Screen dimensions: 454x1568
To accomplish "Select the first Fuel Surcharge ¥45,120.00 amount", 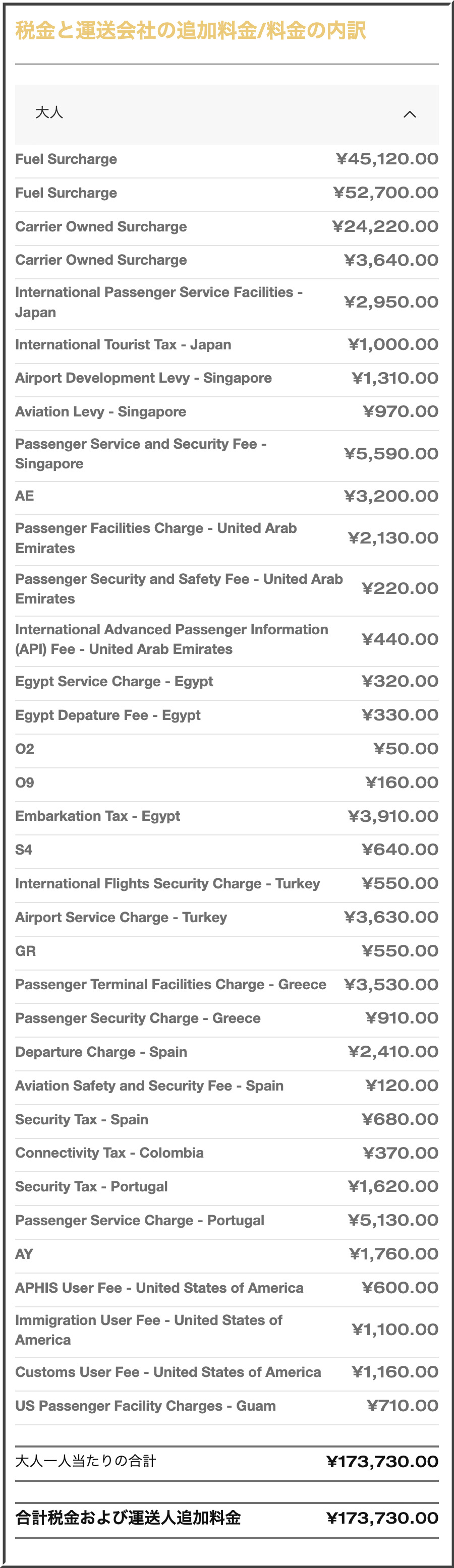I will (387, 159).
